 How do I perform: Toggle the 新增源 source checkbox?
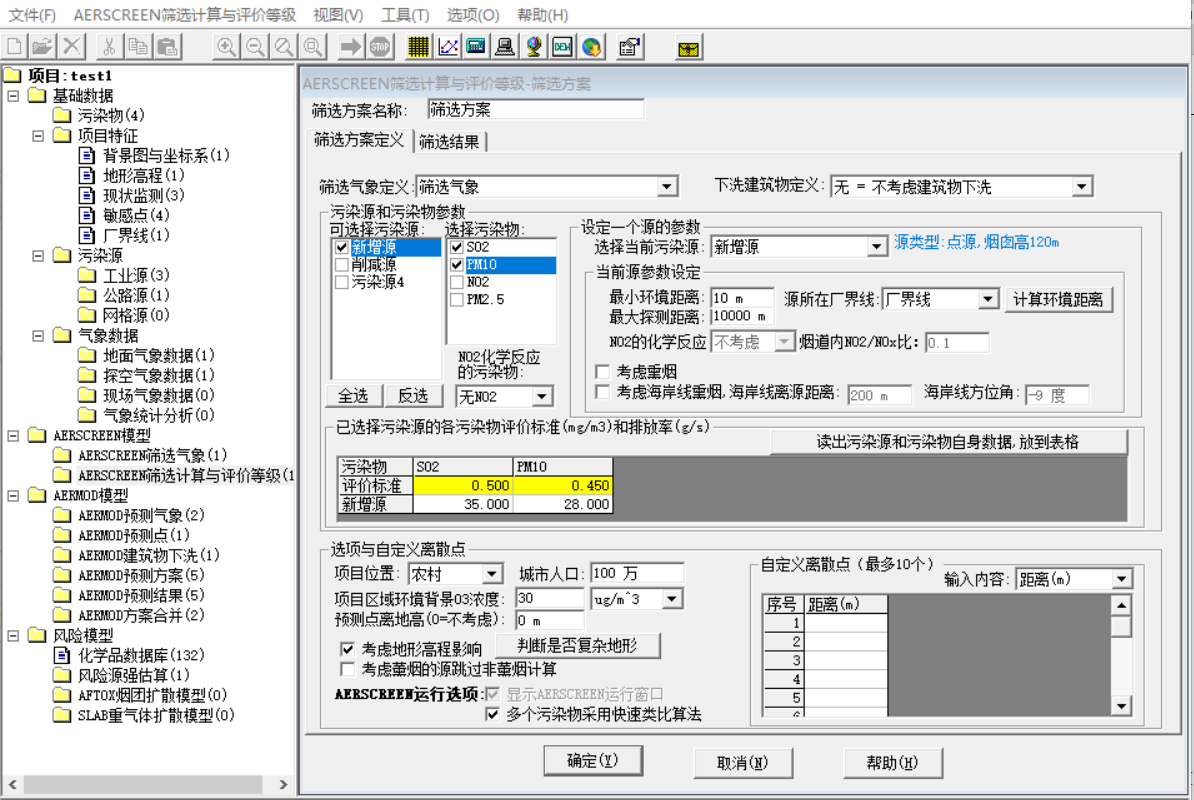click(341, 247)
